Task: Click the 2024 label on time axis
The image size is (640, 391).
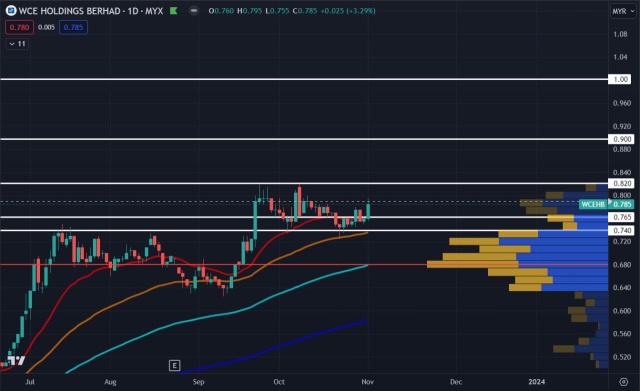Action: tap(536, 382)
